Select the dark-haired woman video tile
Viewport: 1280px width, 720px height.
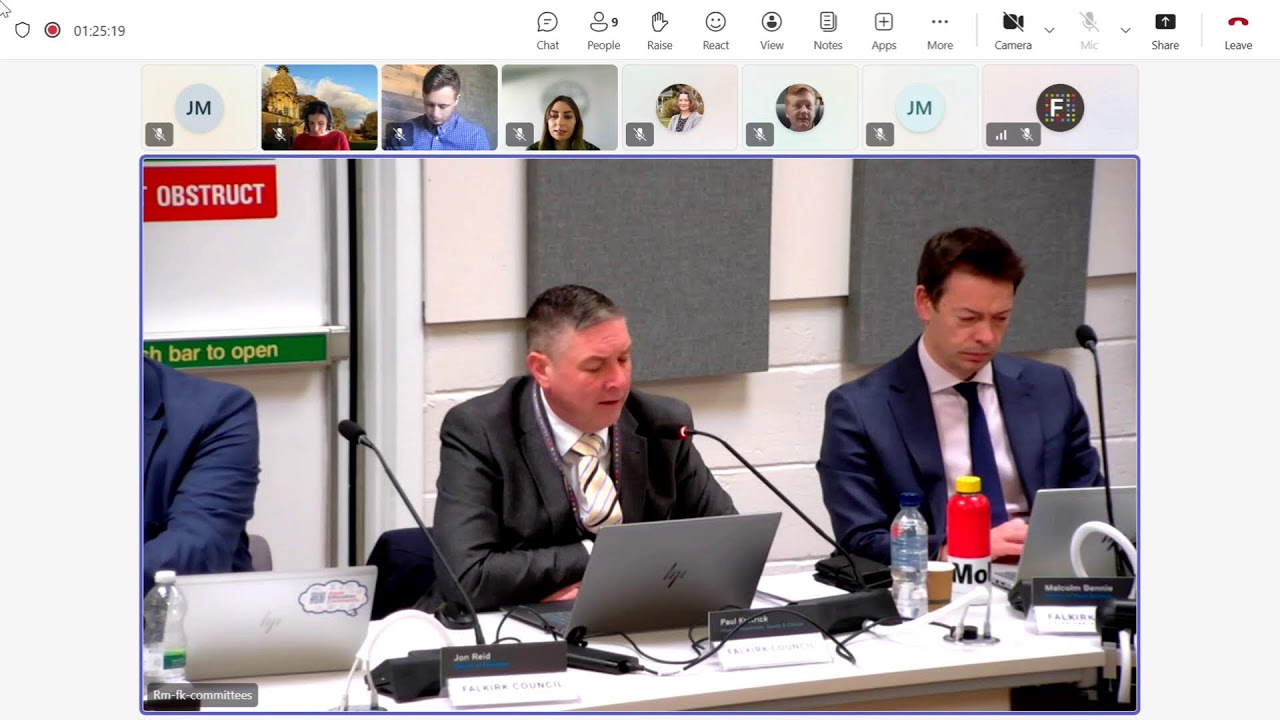(559, 108)
